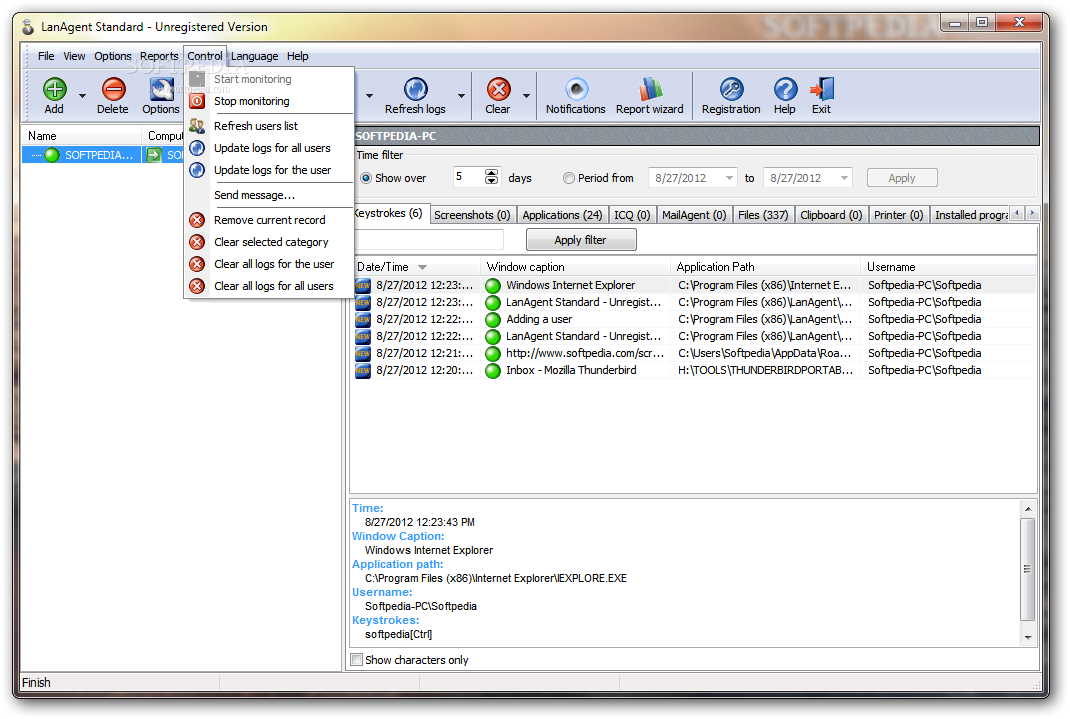Click the Date/Time column sort arrow
Image resolution: width=1070 pixels, height=719 pixels.
click(x=422, y=267)
